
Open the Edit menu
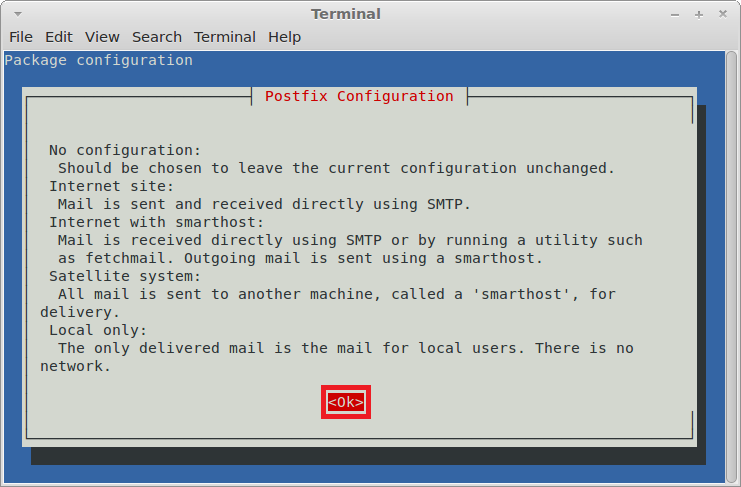click(59, 37)
